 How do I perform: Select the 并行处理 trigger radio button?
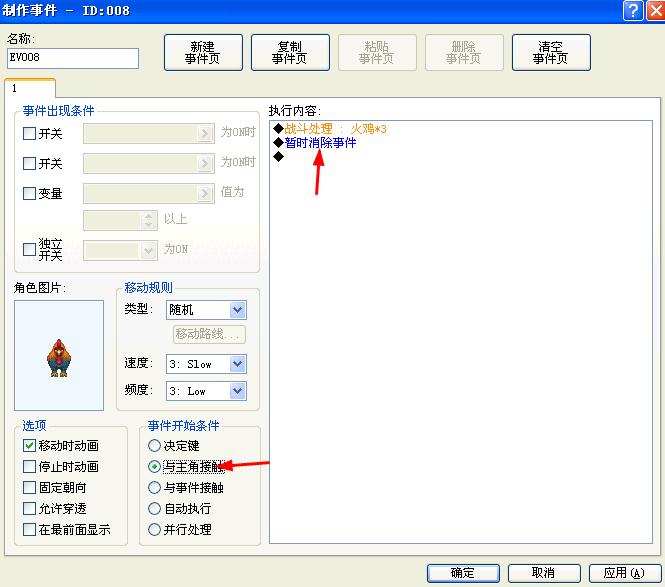click(154, 529)
